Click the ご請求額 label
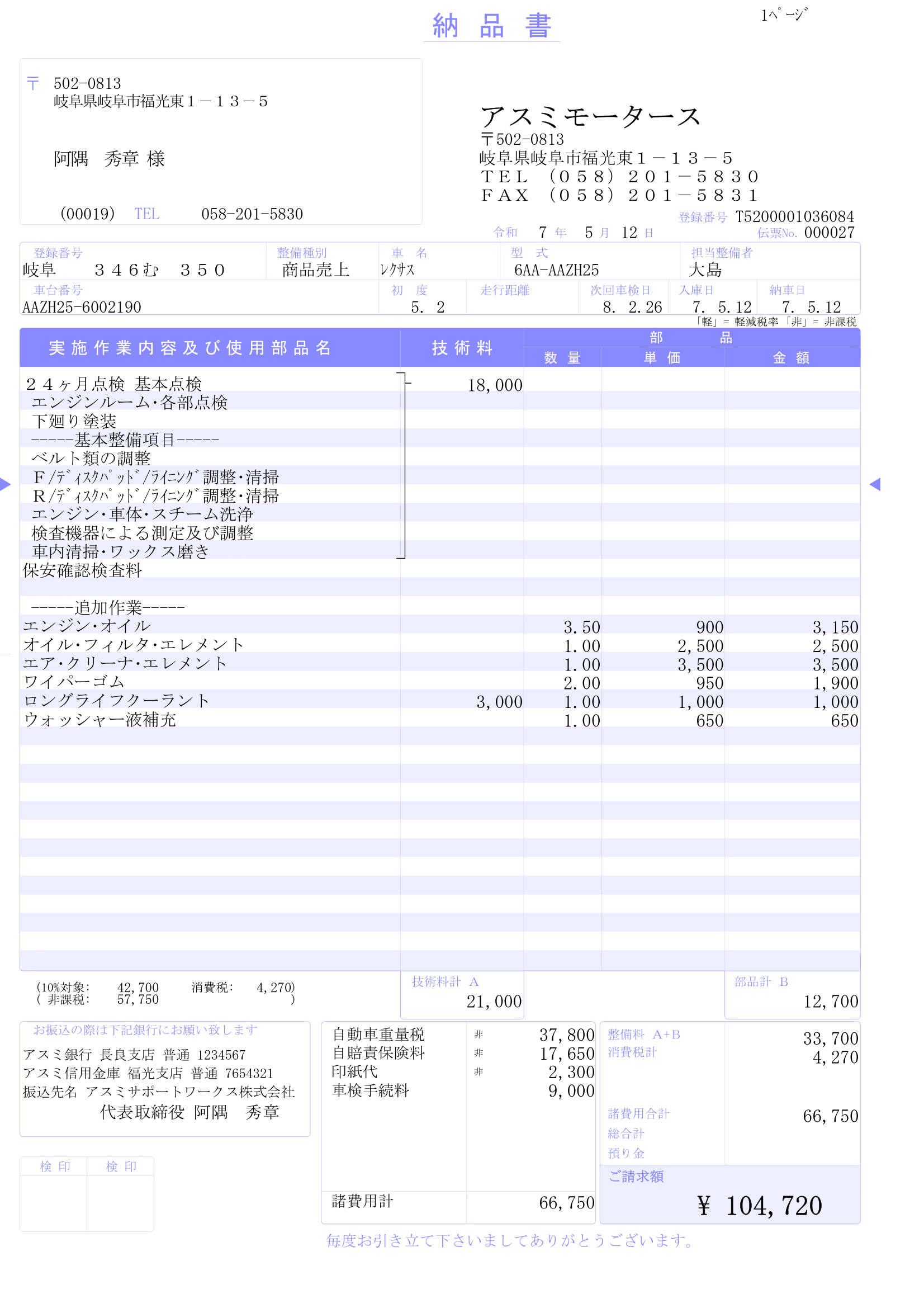The width and height of the screenshot is (924, 1308). click(636, 1177)
